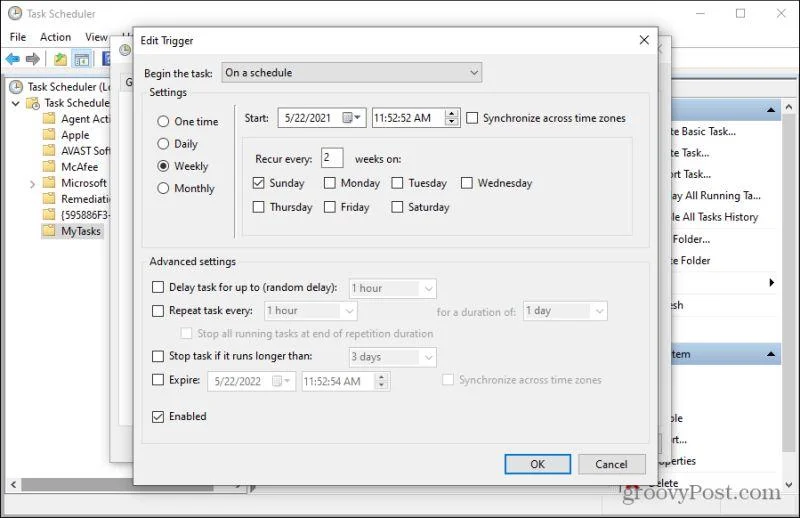Screen dimensions: 800x518
Task: Check the Saturday checkbox
Action: [x=397, y=207]
